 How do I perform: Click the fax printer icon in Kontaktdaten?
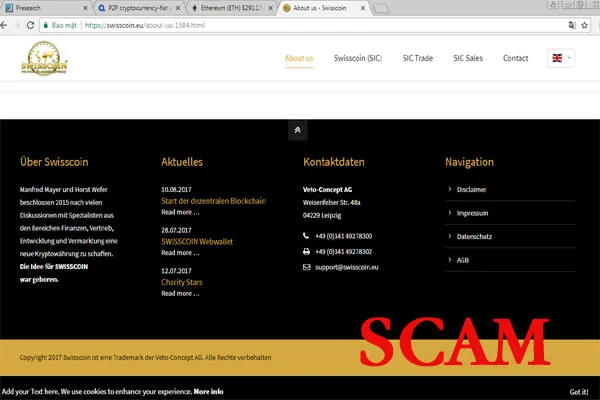coord(307,251)
